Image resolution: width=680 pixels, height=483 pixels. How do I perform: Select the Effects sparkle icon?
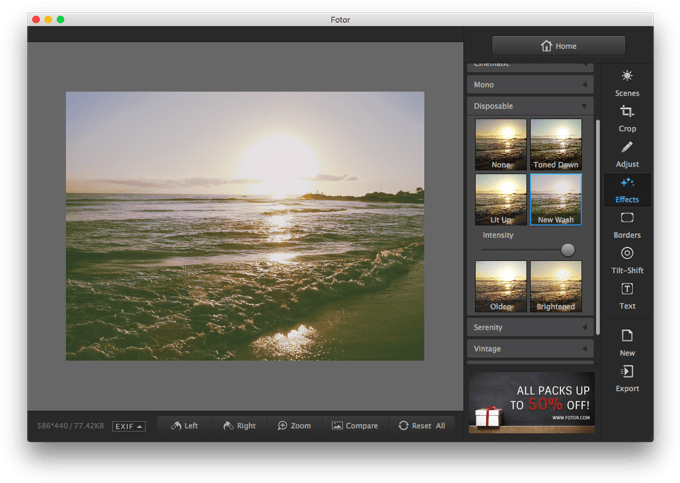click(x=627, y=183)
